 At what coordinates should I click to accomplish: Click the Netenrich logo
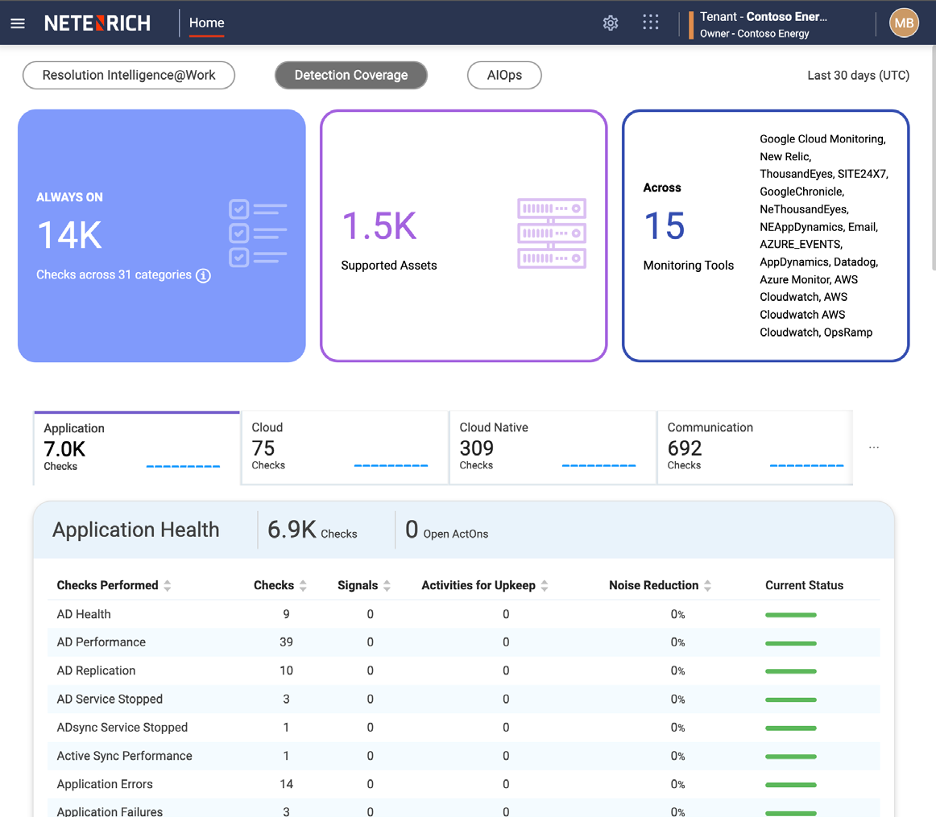point(96,22)
